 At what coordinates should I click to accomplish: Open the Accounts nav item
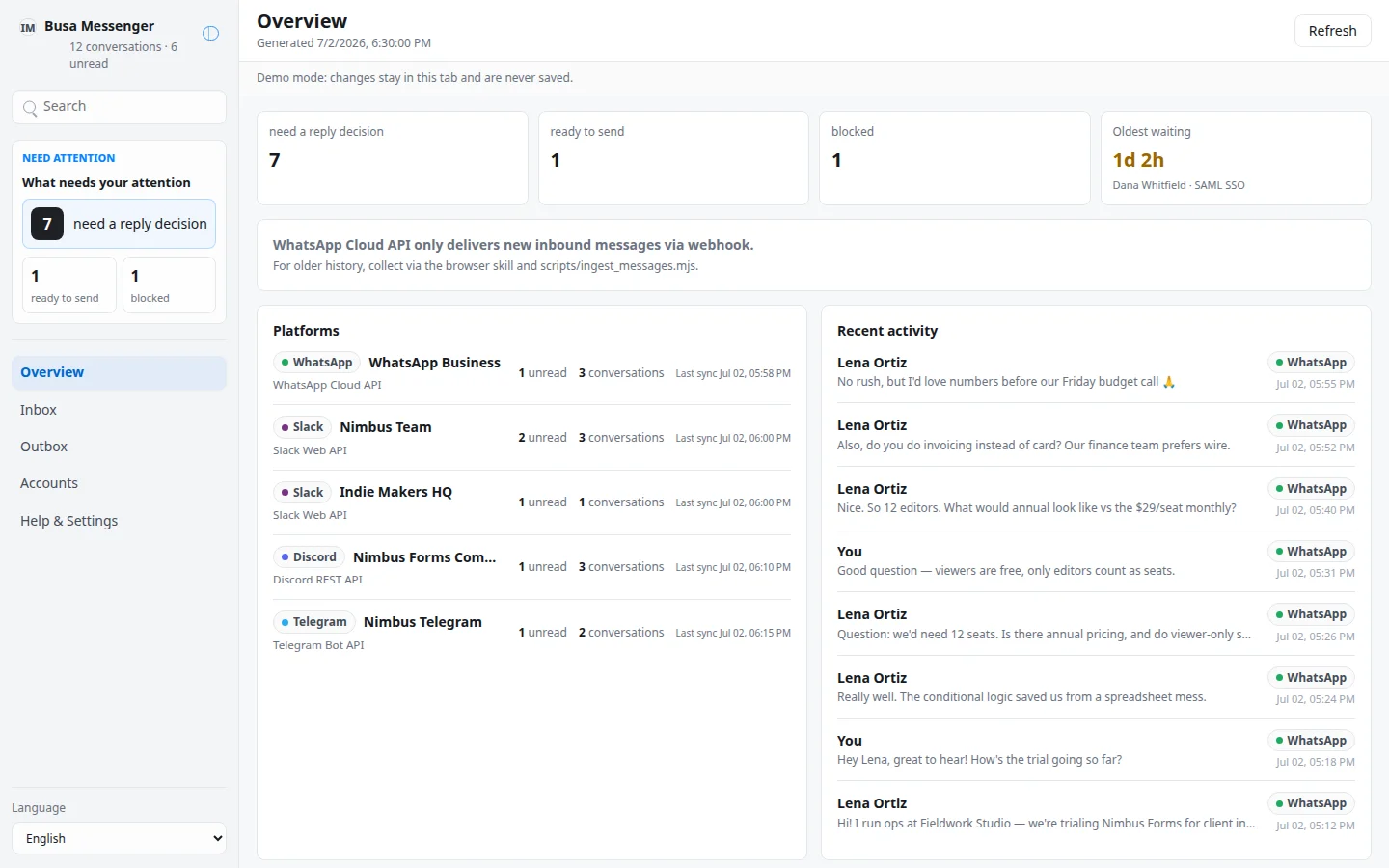[120, 483]
